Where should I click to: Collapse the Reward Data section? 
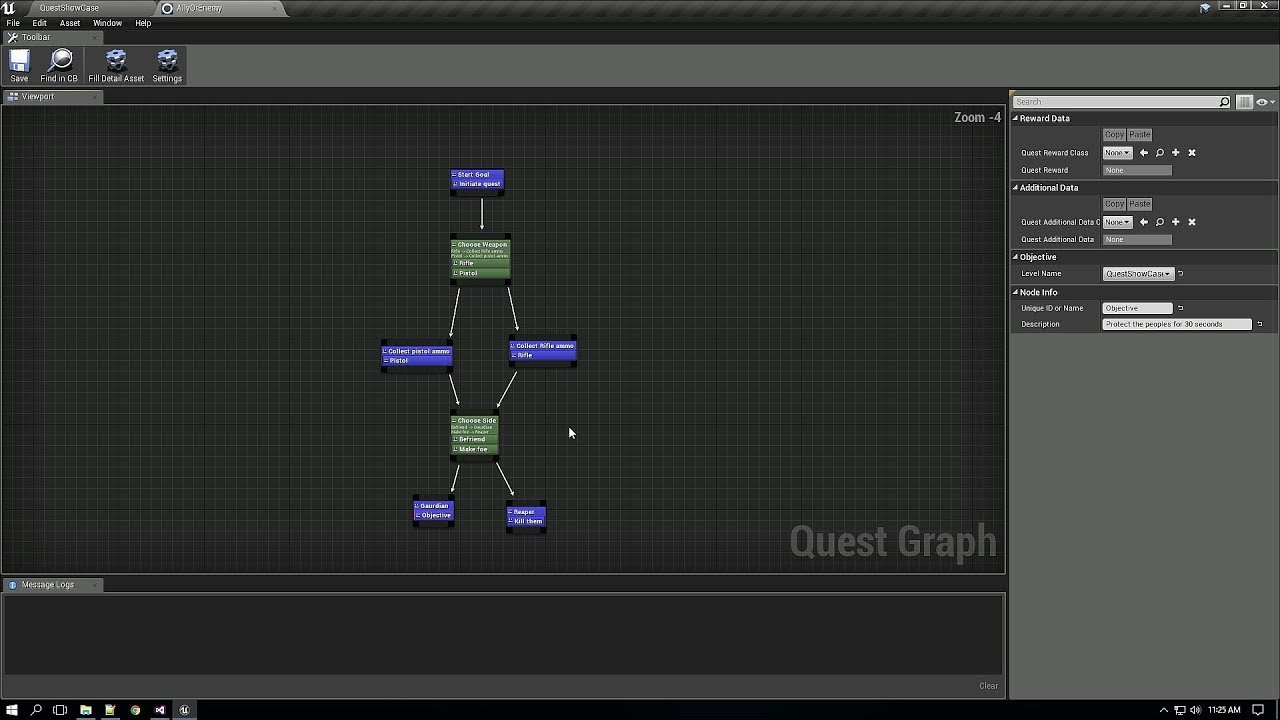[1015, 118]
